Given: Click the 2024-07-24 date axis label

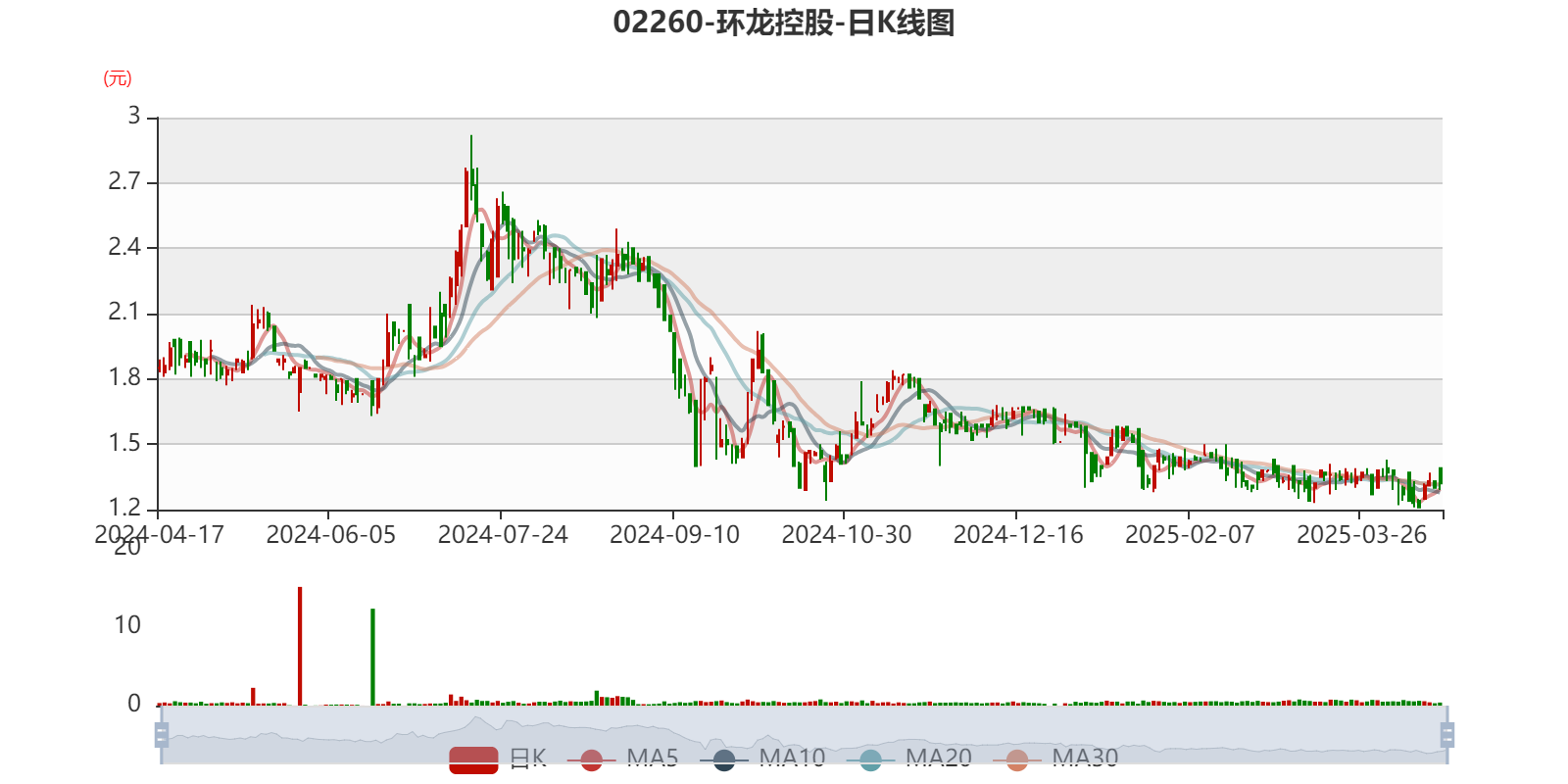Looking at the screenshot, I should coord(503,534).
